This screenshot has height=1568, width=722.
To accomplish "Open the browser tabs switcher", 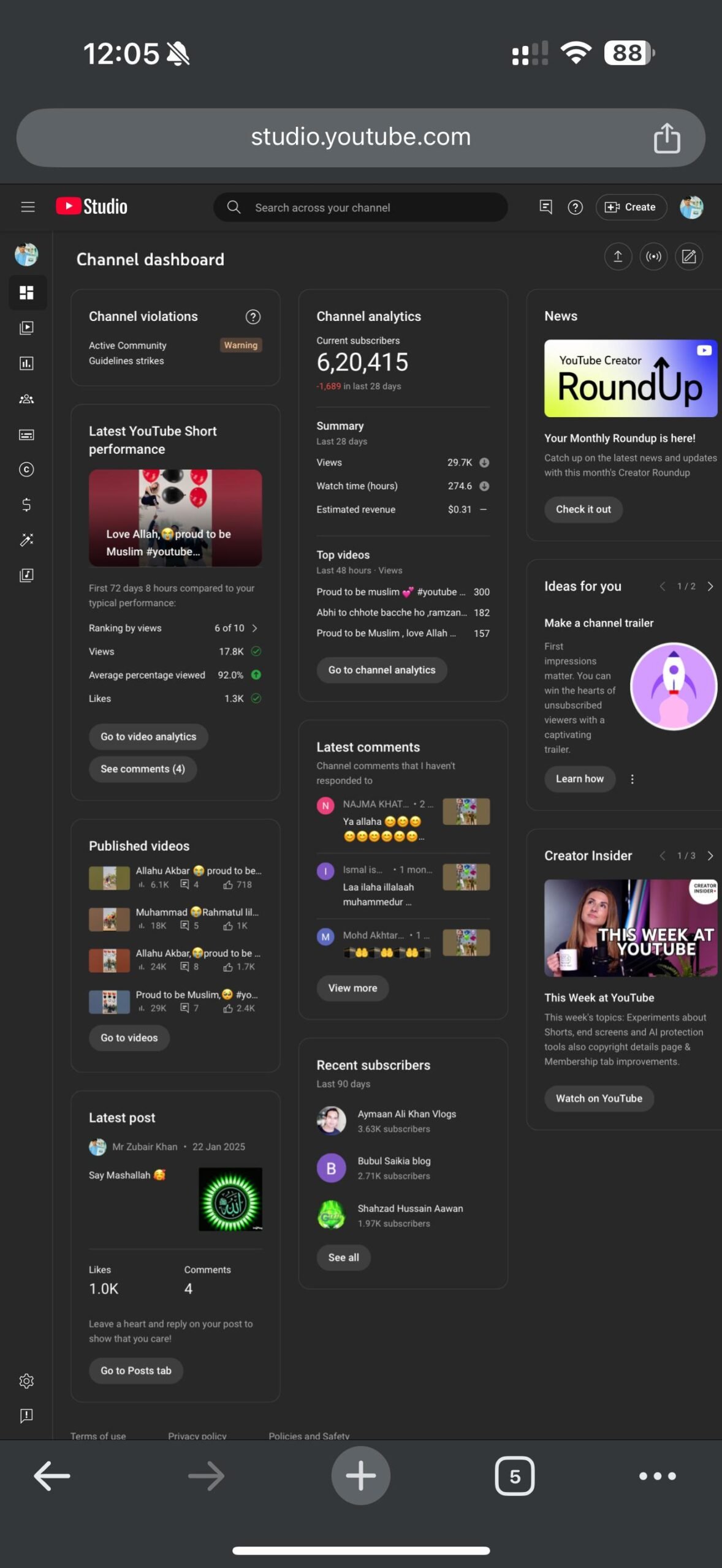I will click(x=514, y=1476).
